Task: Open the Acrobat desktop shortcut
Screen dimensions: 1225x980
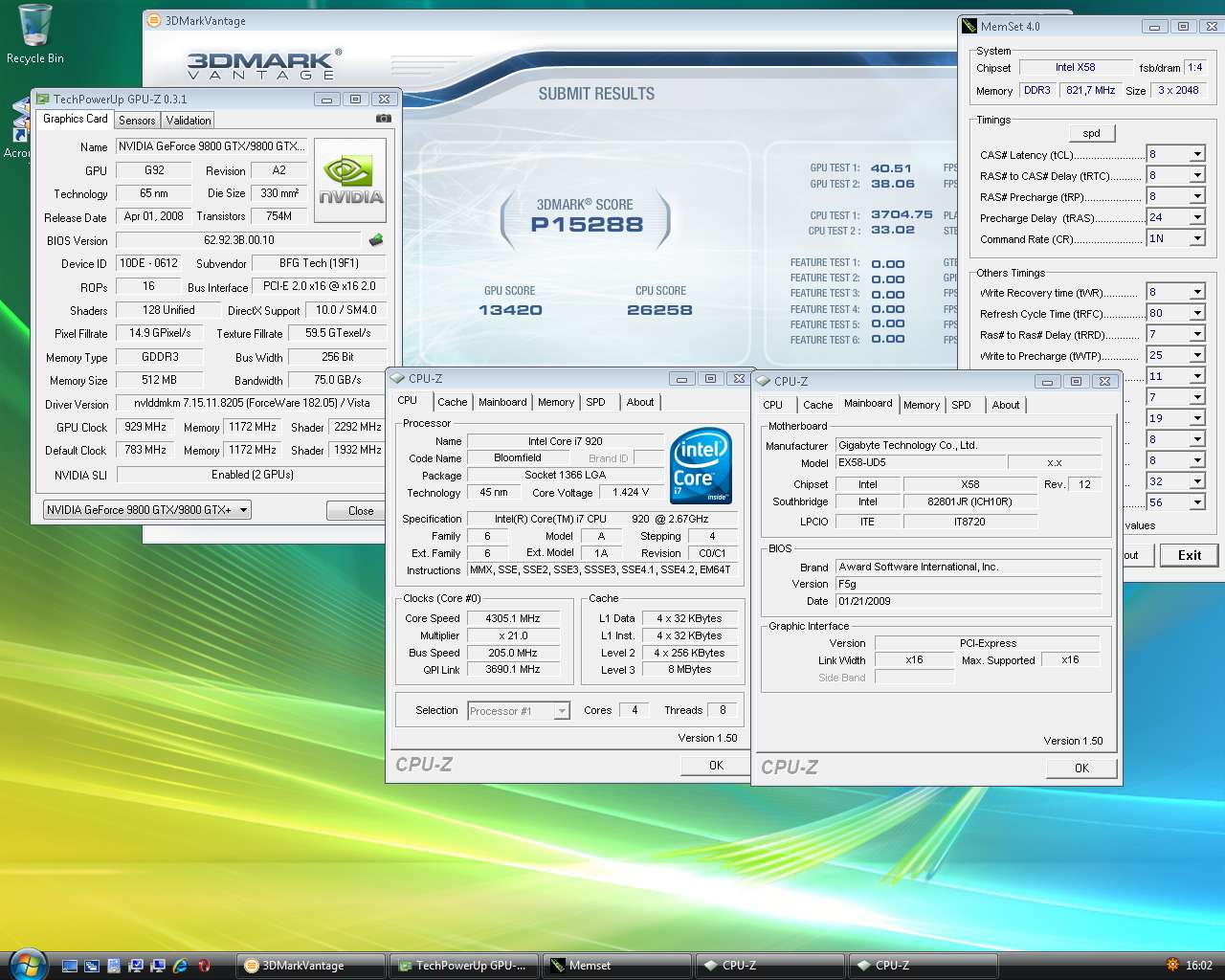Action: click(x=17, y=129)
